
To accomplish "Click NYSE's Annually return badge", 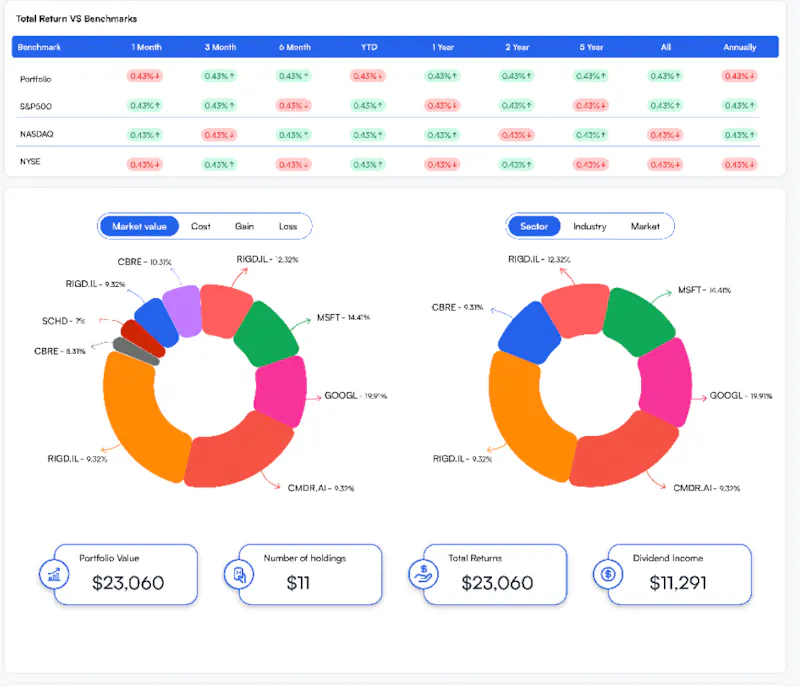I will [740, 165].
